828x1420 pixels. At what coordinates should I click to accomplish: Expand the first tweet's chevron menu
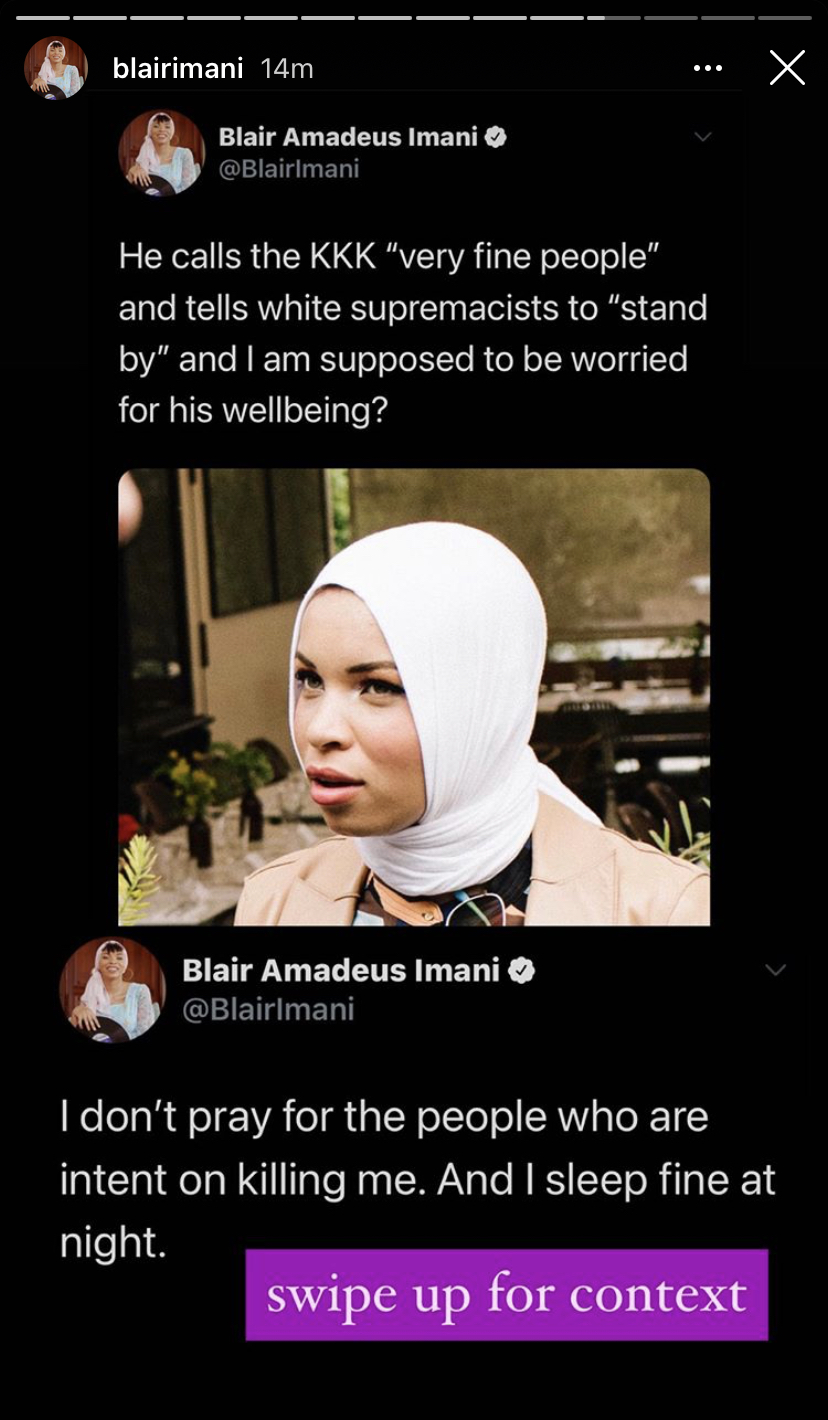[703, 137]
